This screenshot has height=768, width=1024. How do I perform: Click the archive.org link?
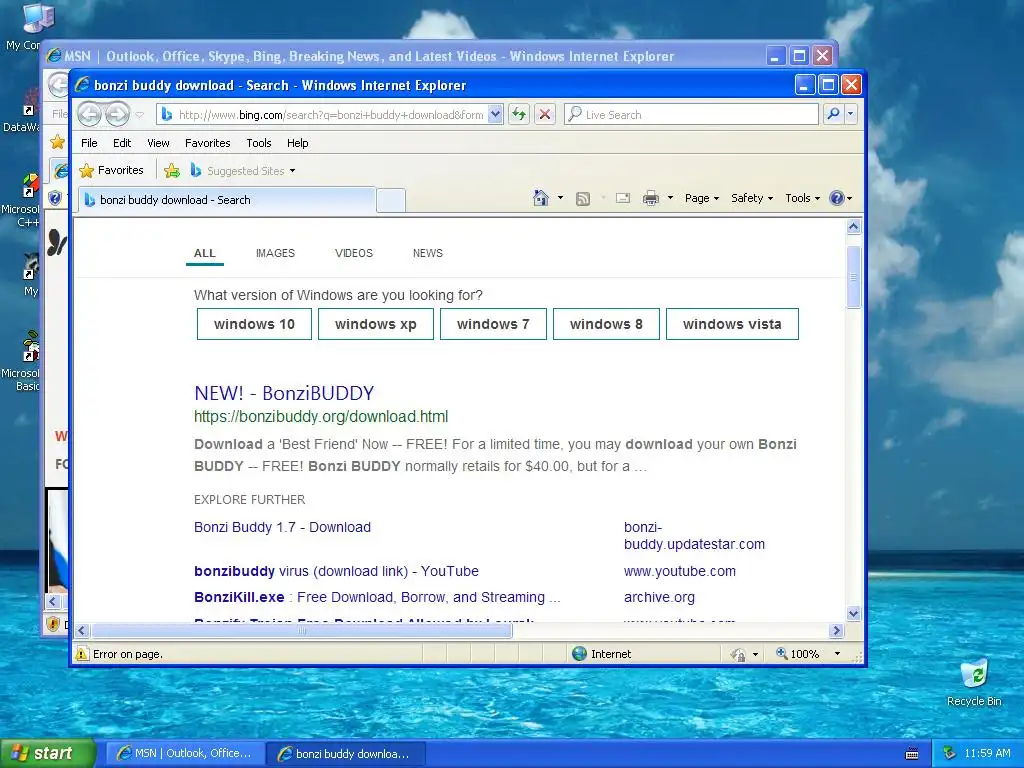click(659, 597)
